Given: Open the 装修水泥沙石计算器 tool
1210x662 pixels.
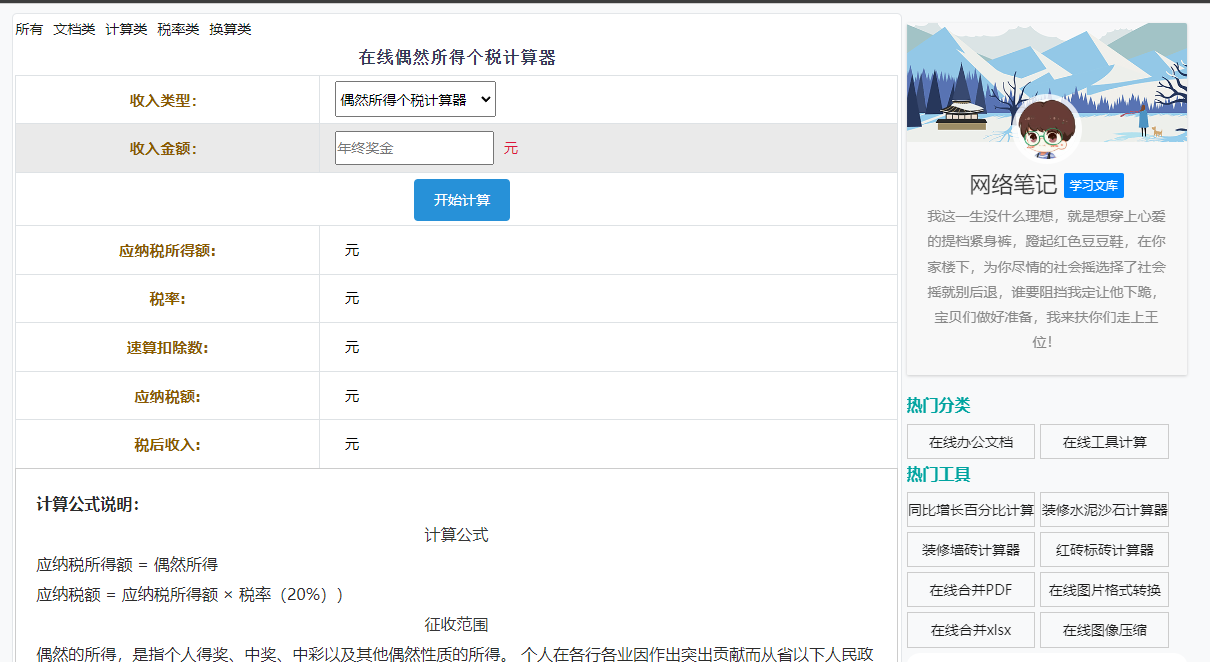Looking at the screenshot, I should point(1104,510).
